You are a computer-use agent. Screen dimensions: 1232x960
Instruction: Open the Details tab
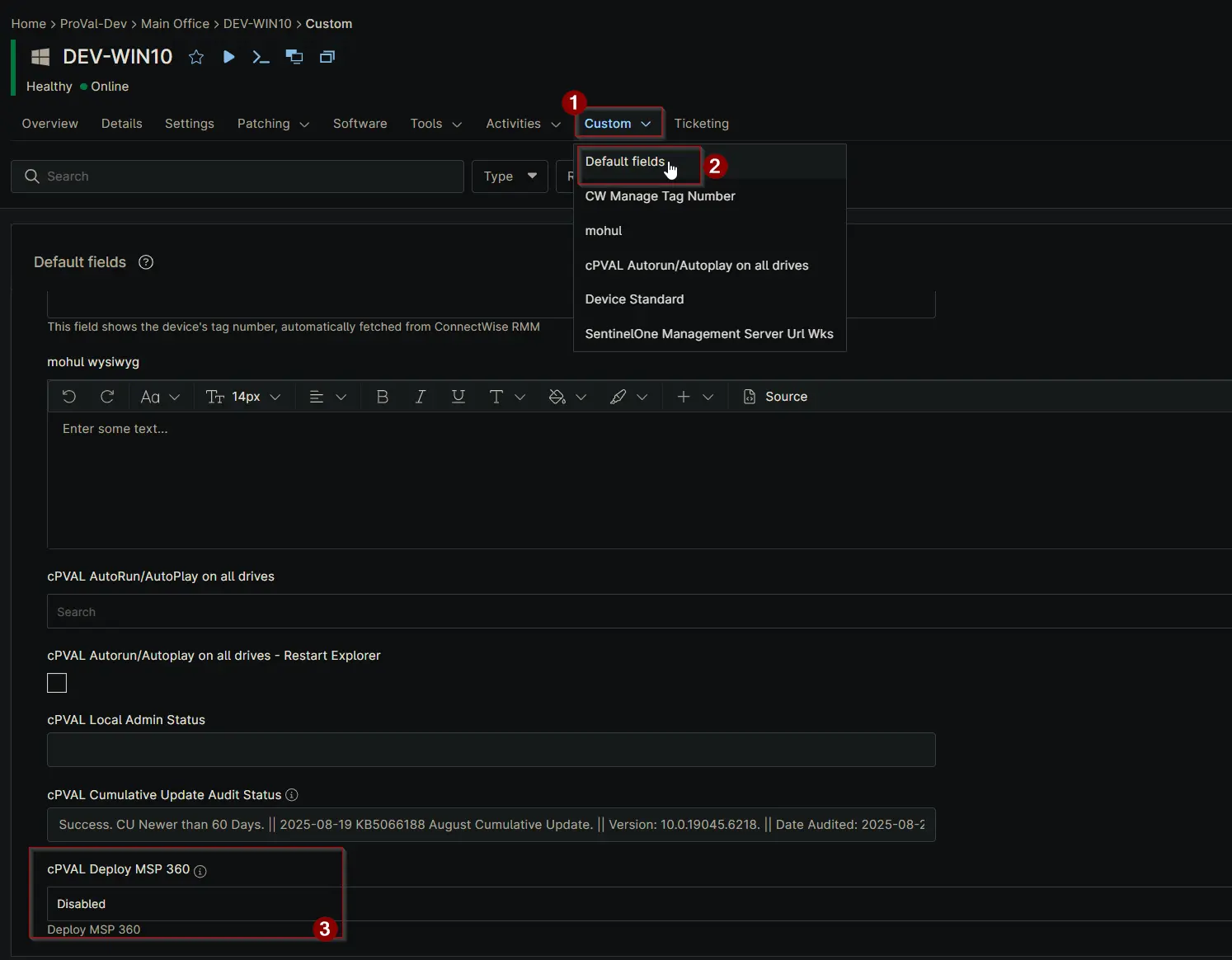click(122, 124)
